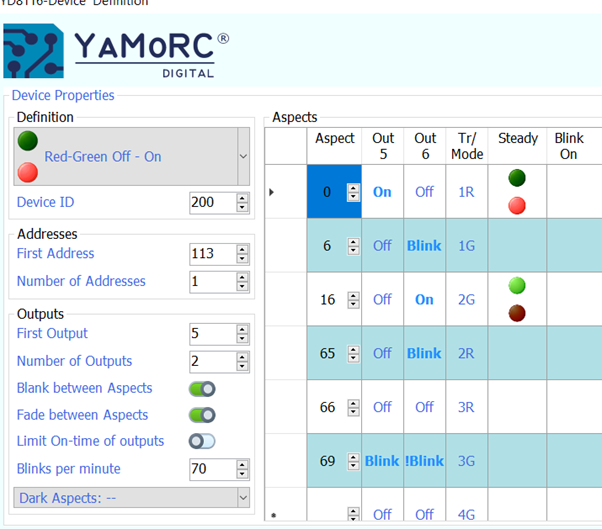Click the signal icon in Definition box
This screenshot has width=602, height=529.
click(x=28, y=156)
